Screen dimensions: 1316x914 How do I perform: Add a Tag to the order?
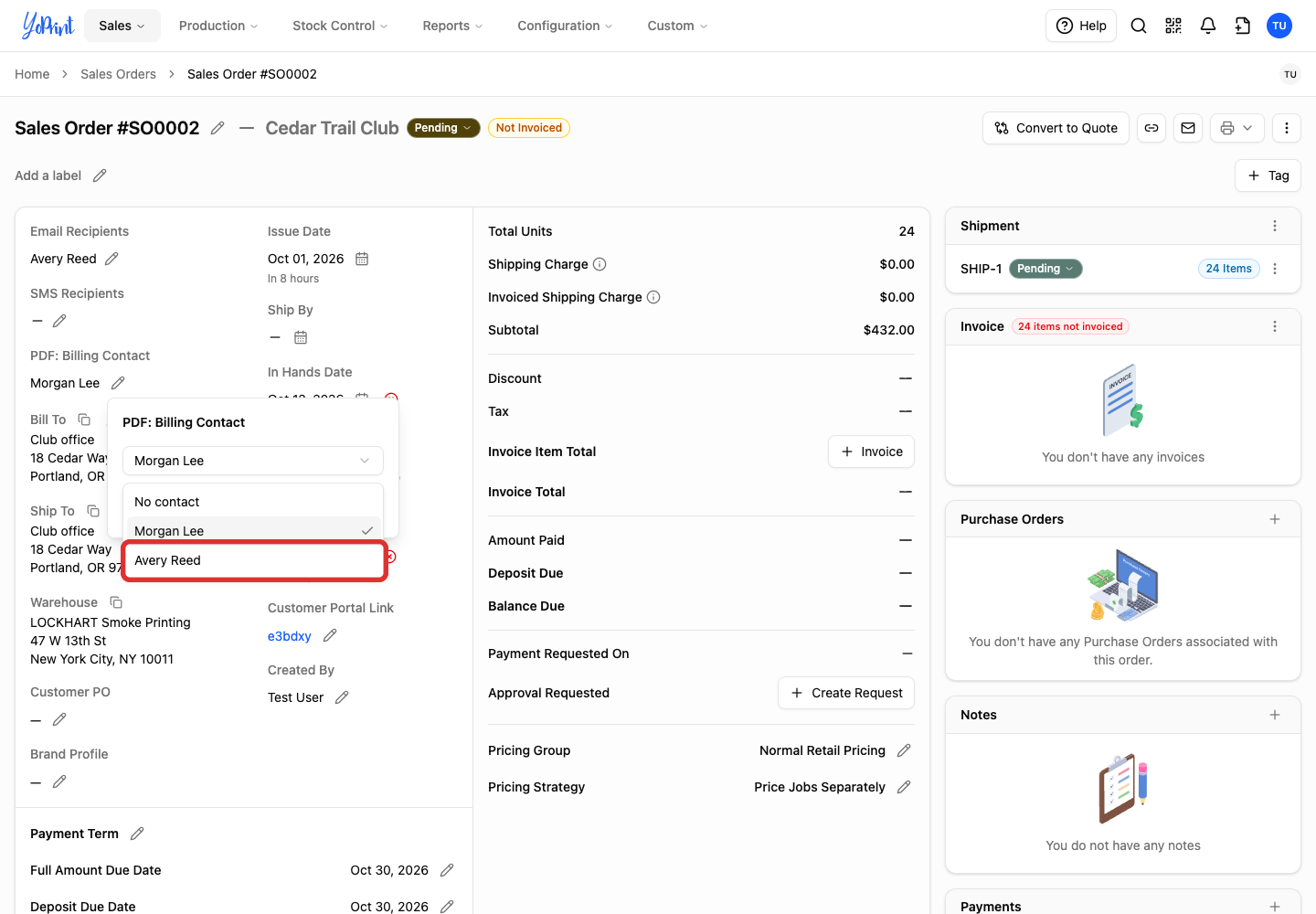(1268, 175)
